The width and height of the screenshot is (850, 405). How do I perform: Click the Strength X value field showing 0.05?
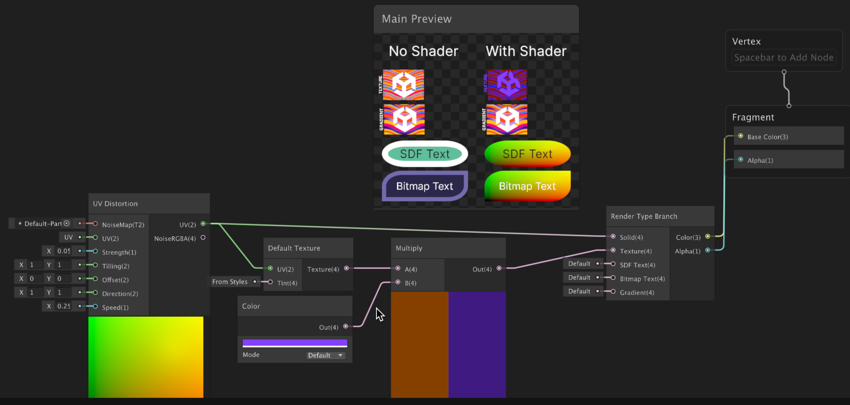pos(63,251)
